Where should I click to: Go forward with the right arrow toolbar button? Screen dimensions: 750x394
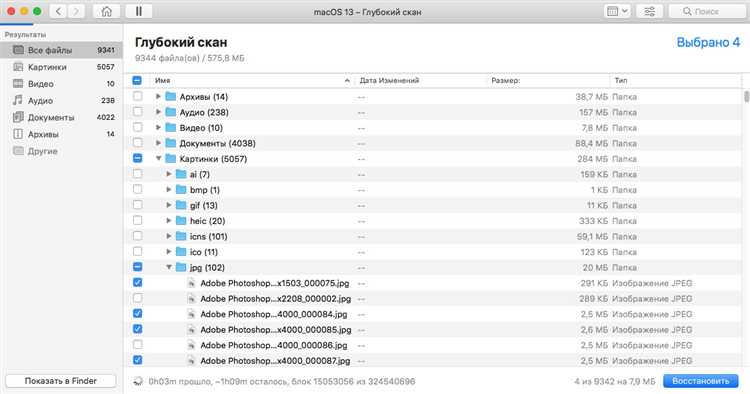click(x=76, y=11)
